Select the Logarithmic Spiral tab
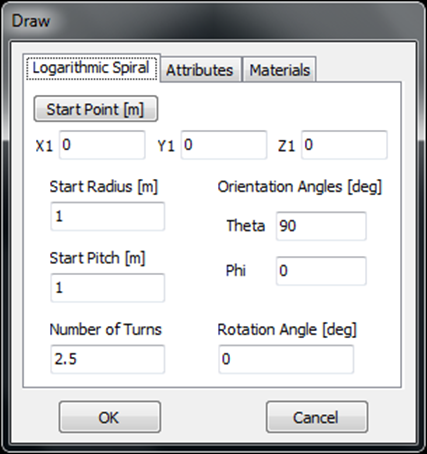Screen dimensions: 427x454 pos(91,68)
